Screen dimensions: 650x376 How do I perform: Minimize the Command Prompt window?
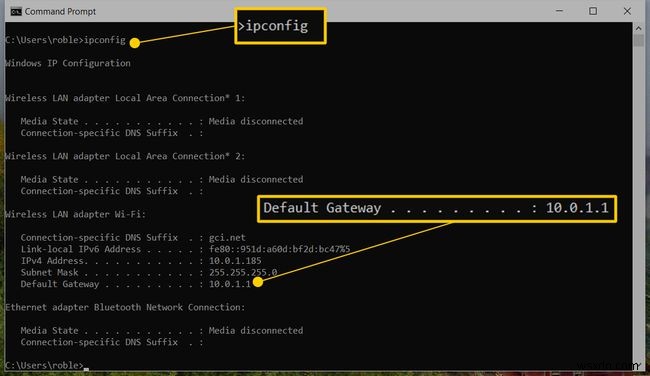coord(559,11)
